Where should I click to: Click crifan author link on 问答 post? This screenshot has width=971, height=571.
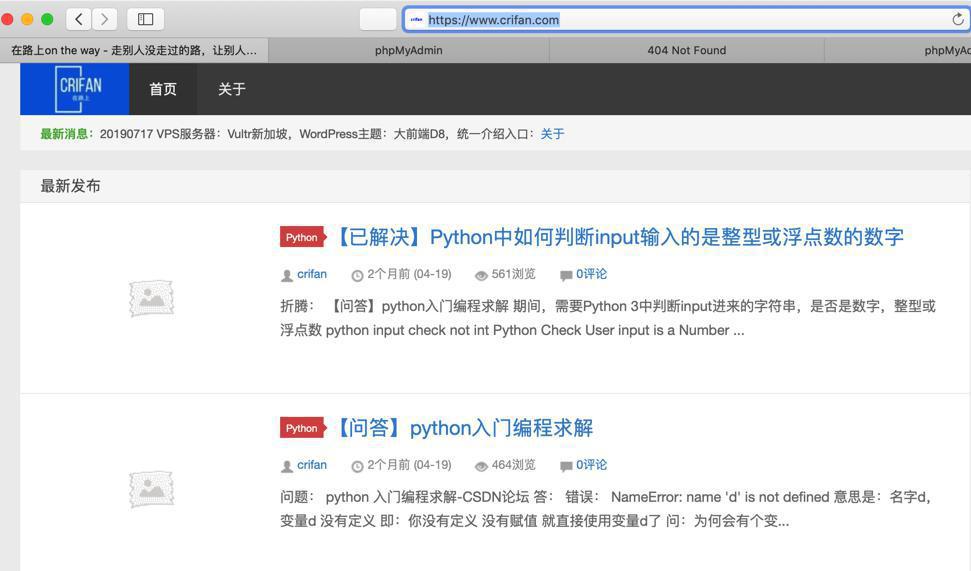(x=311, y=464)
